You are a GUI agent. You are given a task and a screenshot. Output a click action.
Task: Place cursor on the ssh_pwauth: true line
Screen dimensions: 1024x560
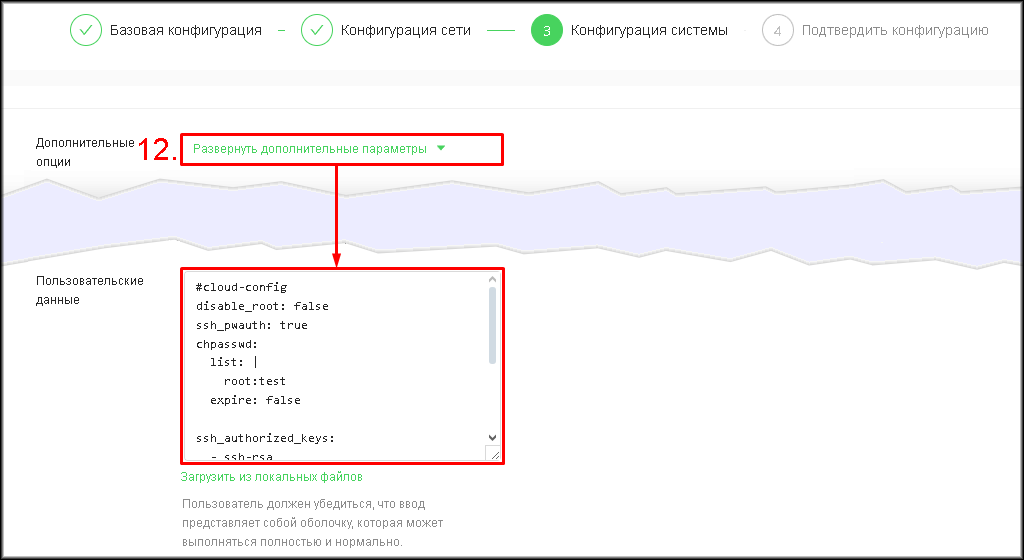(252, 325)
